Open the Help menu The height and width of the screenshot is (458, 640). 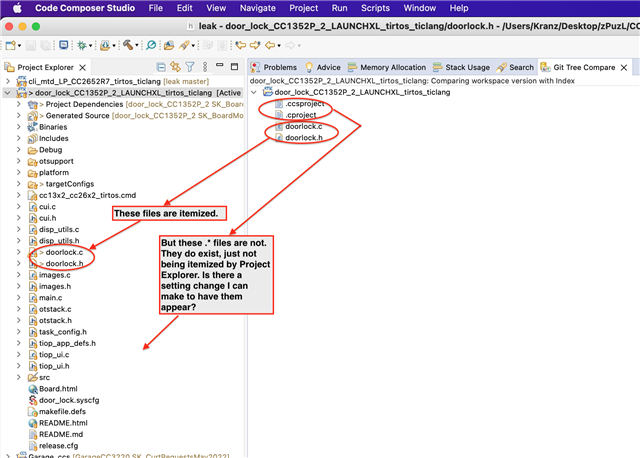tap(459, 8)
